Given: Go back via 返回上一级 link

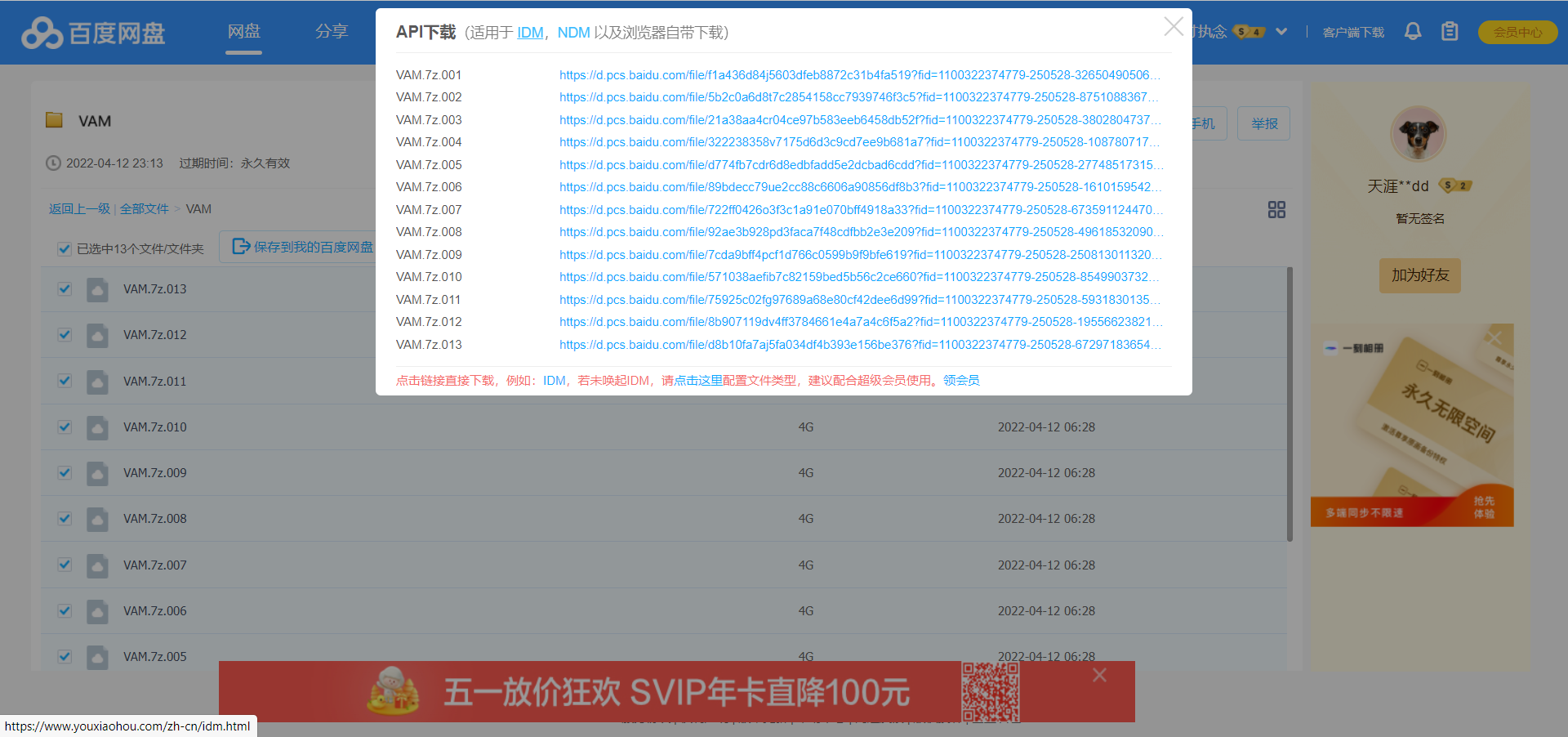Looking at the screenshot, I should point(79,209).
